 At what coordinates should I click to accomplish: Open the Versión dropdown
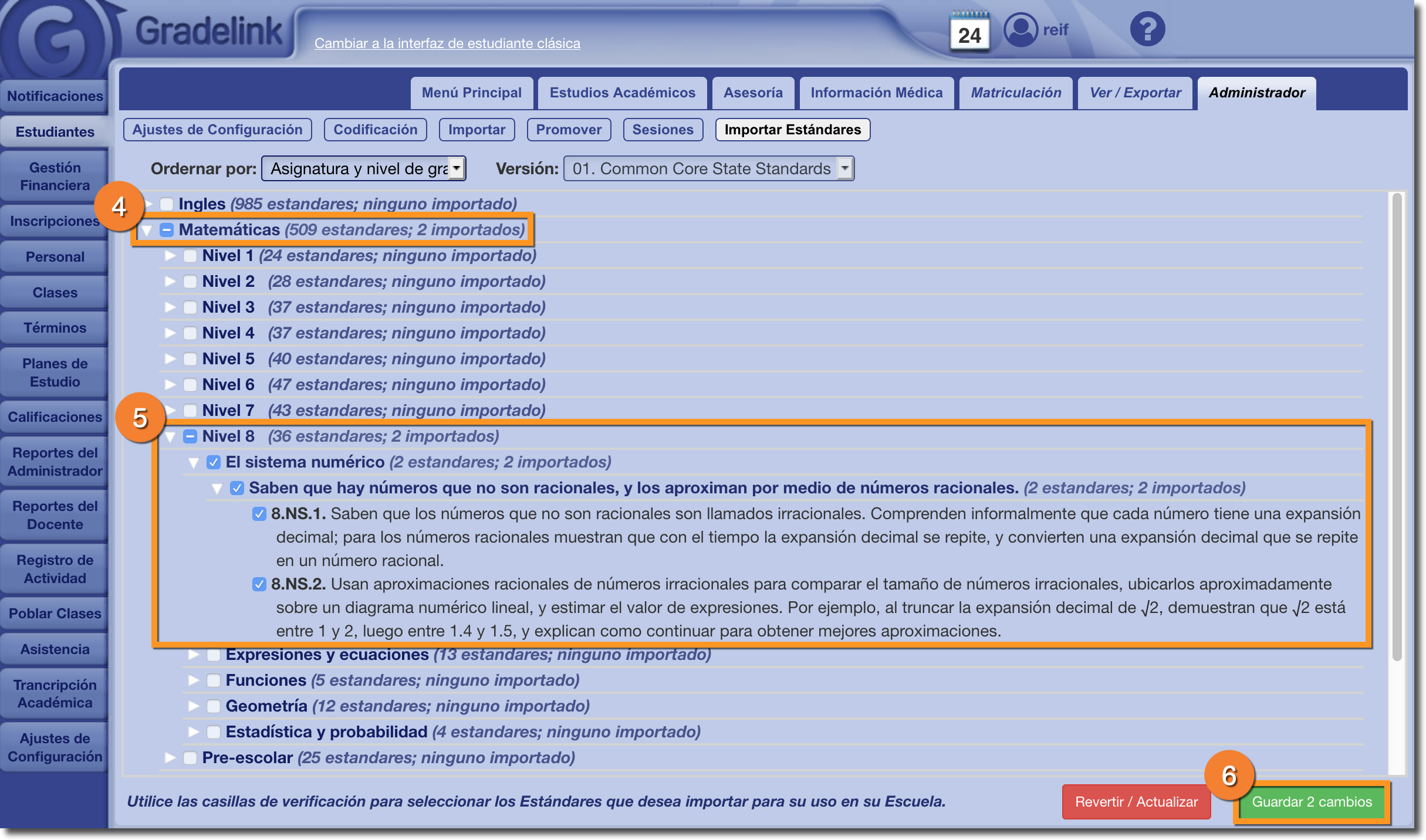708,169
